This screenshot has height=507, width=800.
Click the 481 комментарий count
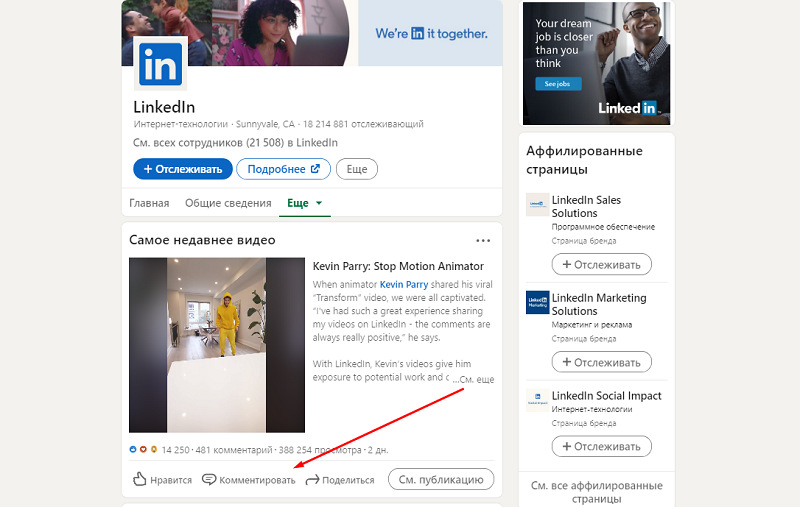tap(234, 450)
